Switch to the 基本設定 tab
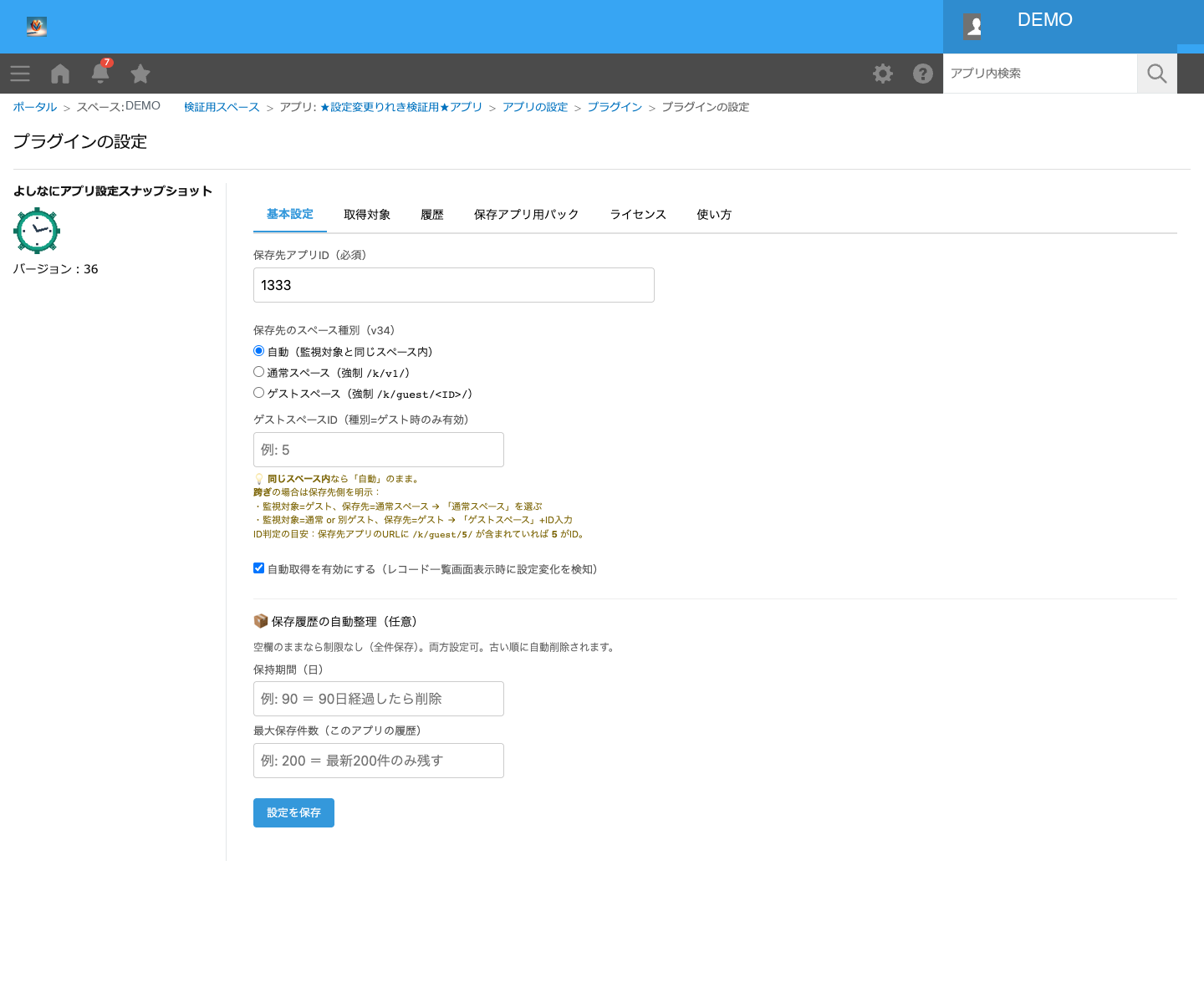 click(x=290, y=215)
